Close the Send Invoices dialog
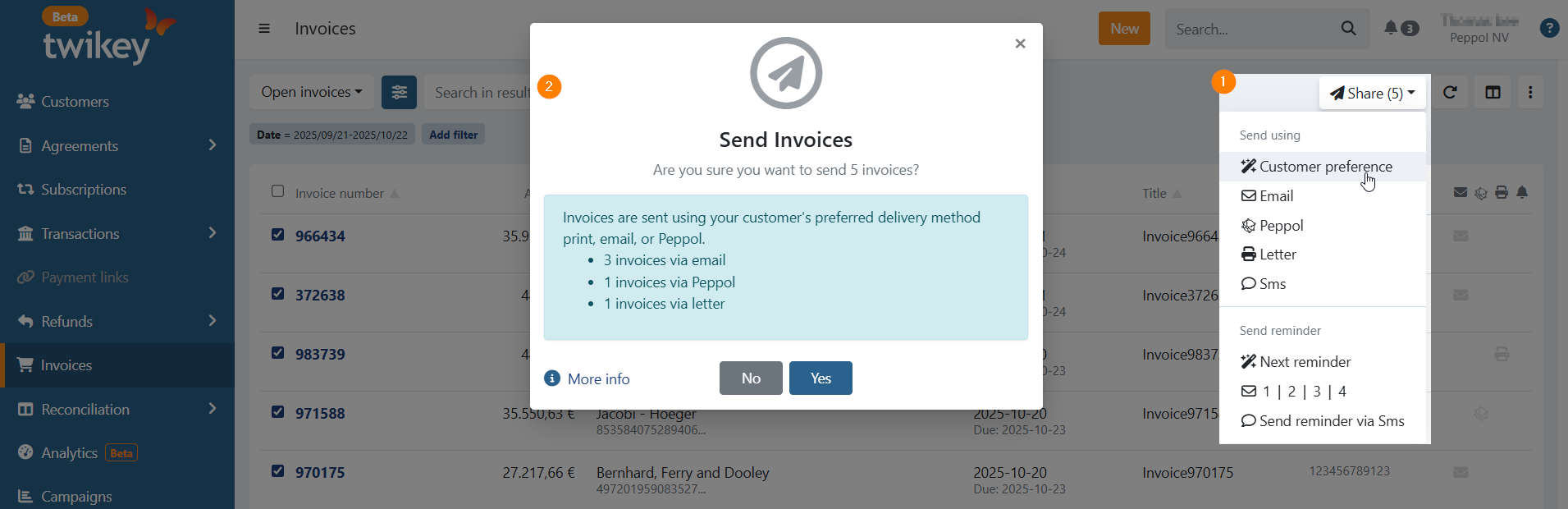The height and width of the screenshot is (509, 1568). click(1020, 44)
